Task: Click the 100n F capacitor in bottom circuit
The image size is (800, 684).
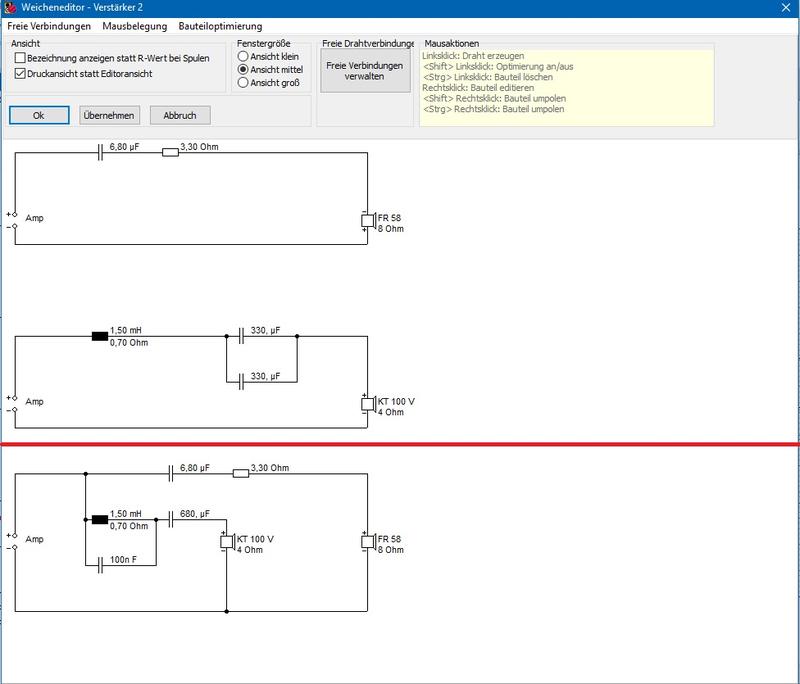Action: (x=100, y=565)
